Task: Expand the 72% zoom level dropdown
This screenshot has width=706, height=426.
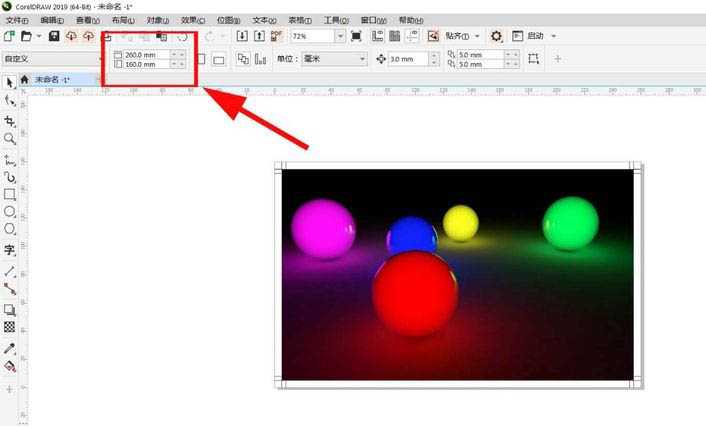Action: click(340, 36)
